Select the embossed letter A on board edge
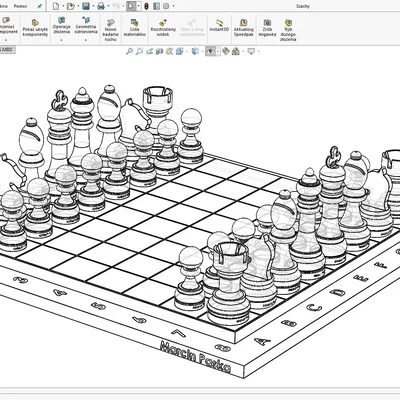This screenshot has width=400, height=400. point(262,341)
